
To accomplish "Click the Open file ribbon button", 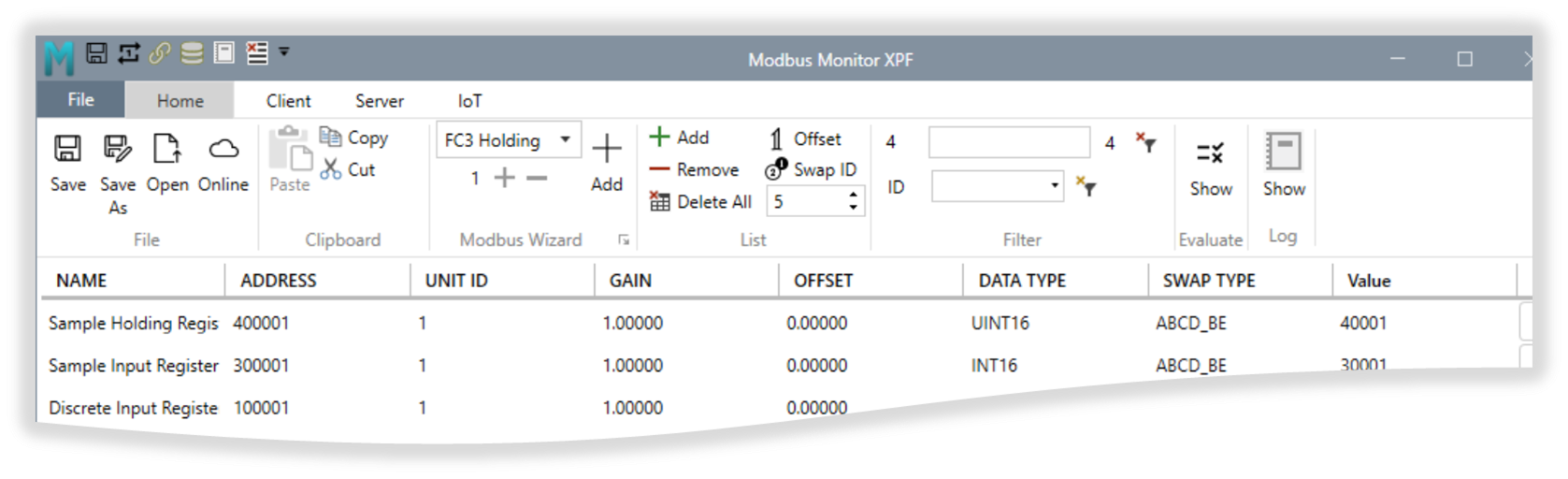I will click(x=167, y=164).
